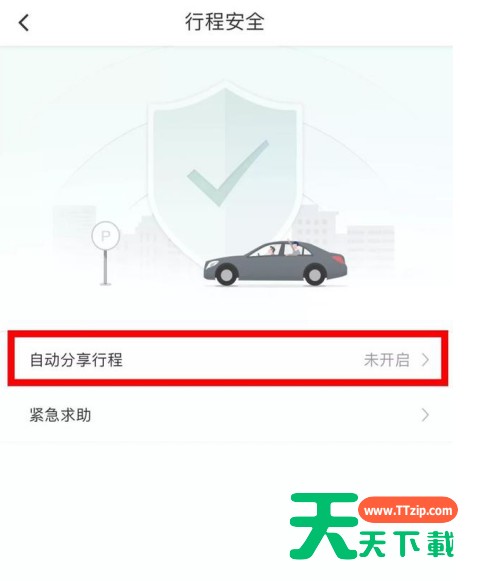Screen dimensions: 477x581
Task: Tap the small 天下載 watermark text
Action: 407,544
